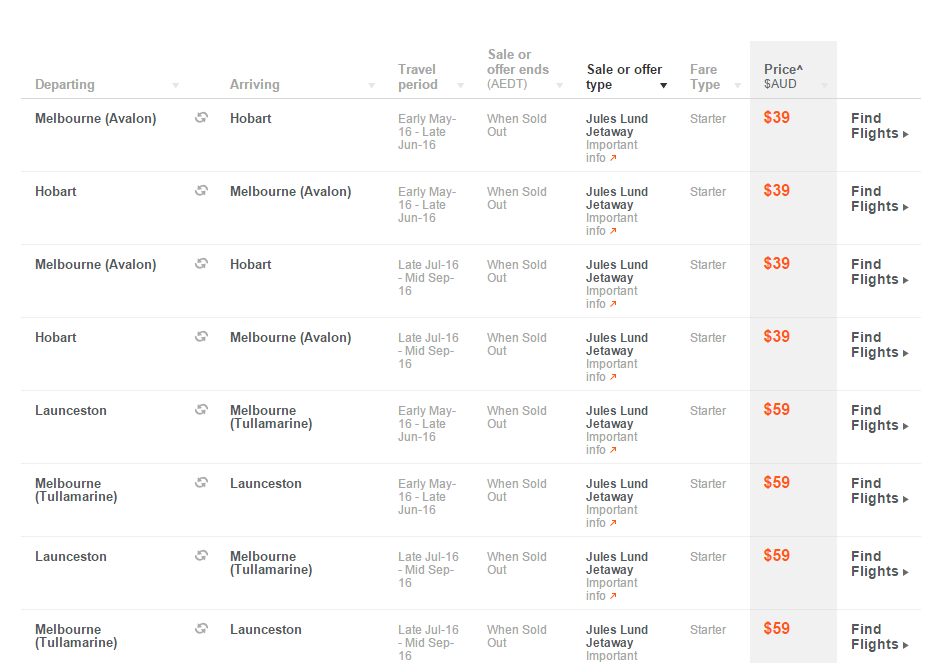Sort by Price $AUD column arrow
945x663 pixels.
(824, 86)
